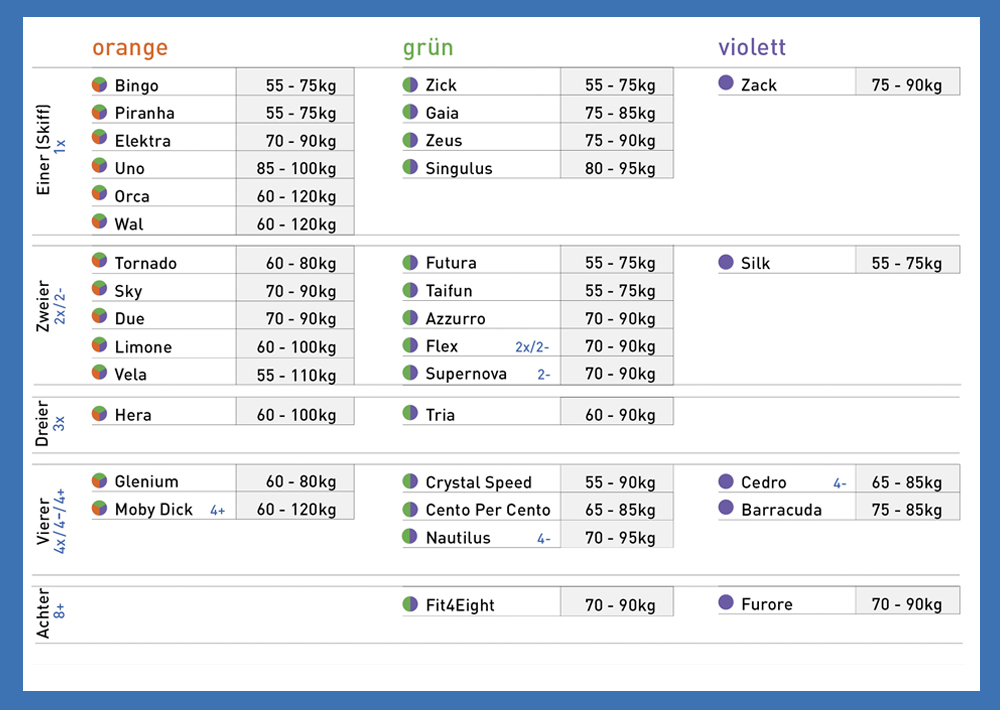Screen dimensions: 1000x710
Task: Click the 85 - 100kg weight cell for Uno
Action: coord(295,168)
